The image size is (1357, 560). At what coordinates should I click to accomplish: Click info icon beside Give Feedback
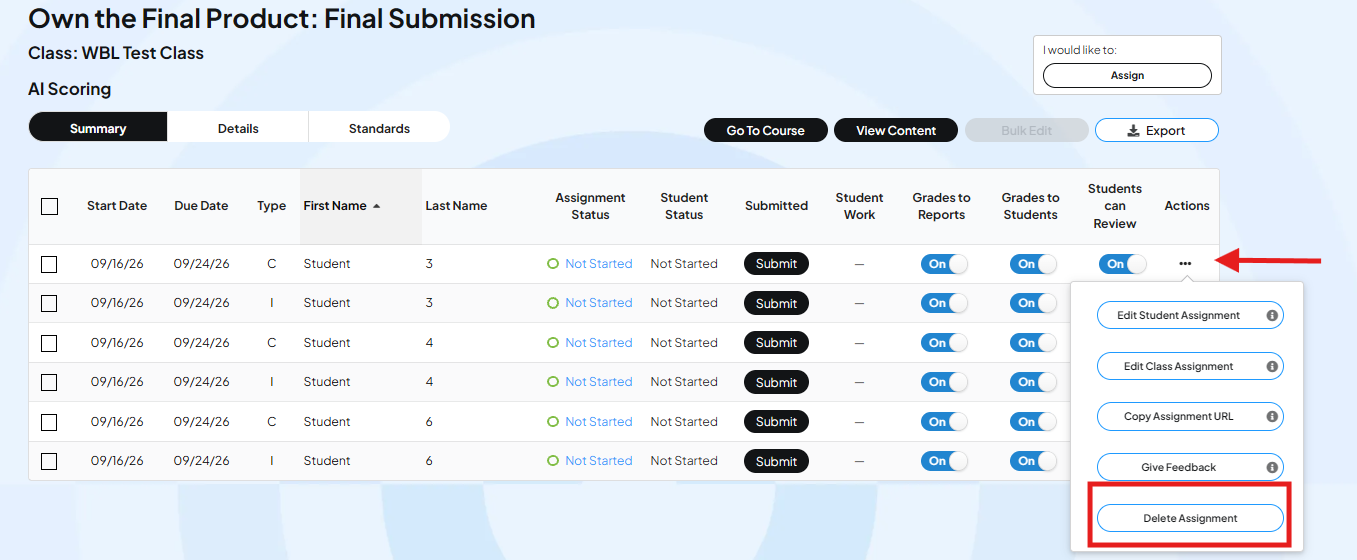(x=1272, y=467)
